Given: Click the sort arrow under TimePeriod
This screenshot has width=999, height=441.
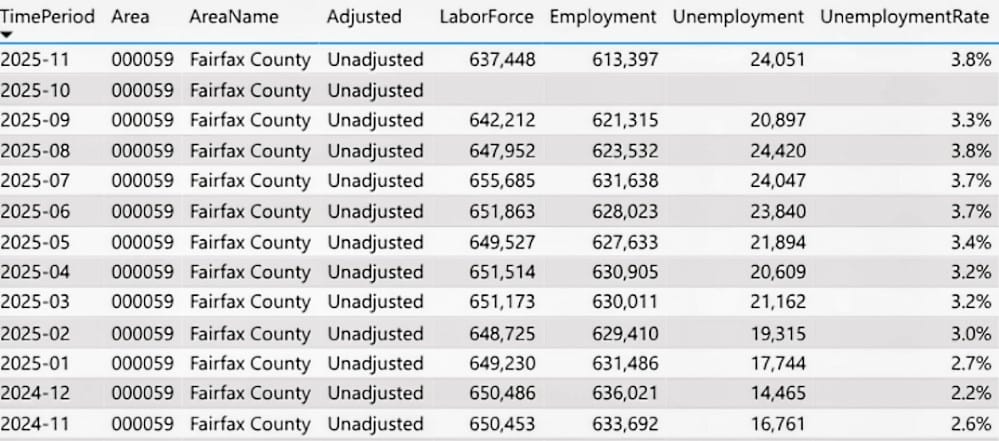Looking at the screenshot, I should [8, 35].
